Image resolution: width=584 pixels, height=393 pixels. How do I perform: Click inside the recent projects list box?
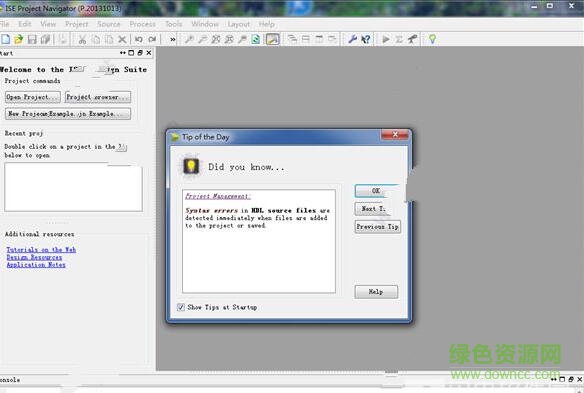tap(73, 187)
